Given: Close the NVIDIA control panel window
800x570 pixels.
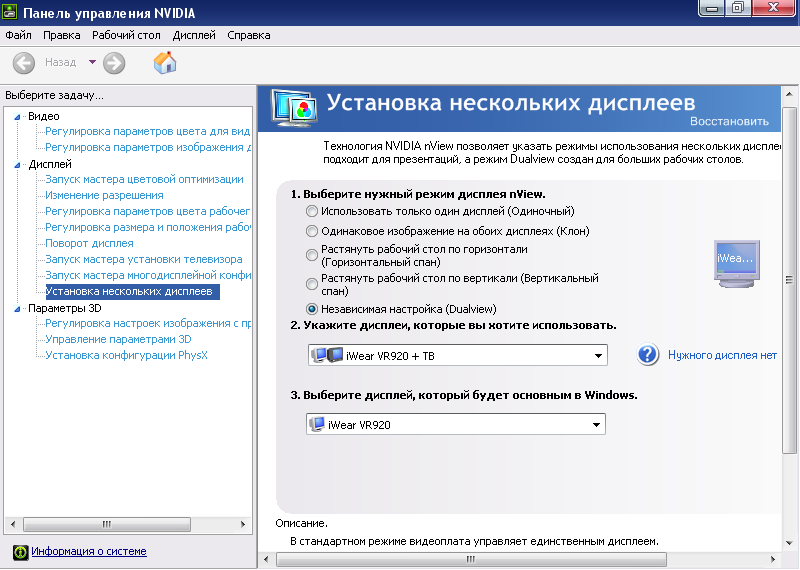Looking at the screenshot, I should [x=773, y=8].
